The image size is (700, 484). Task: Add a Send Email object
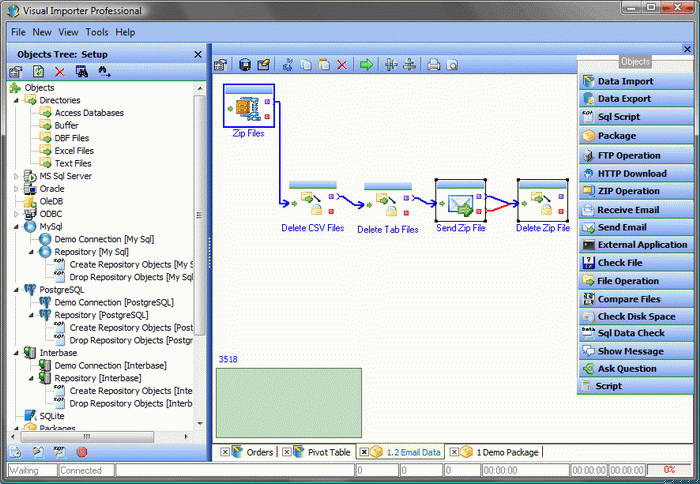(x=636, y=227)
